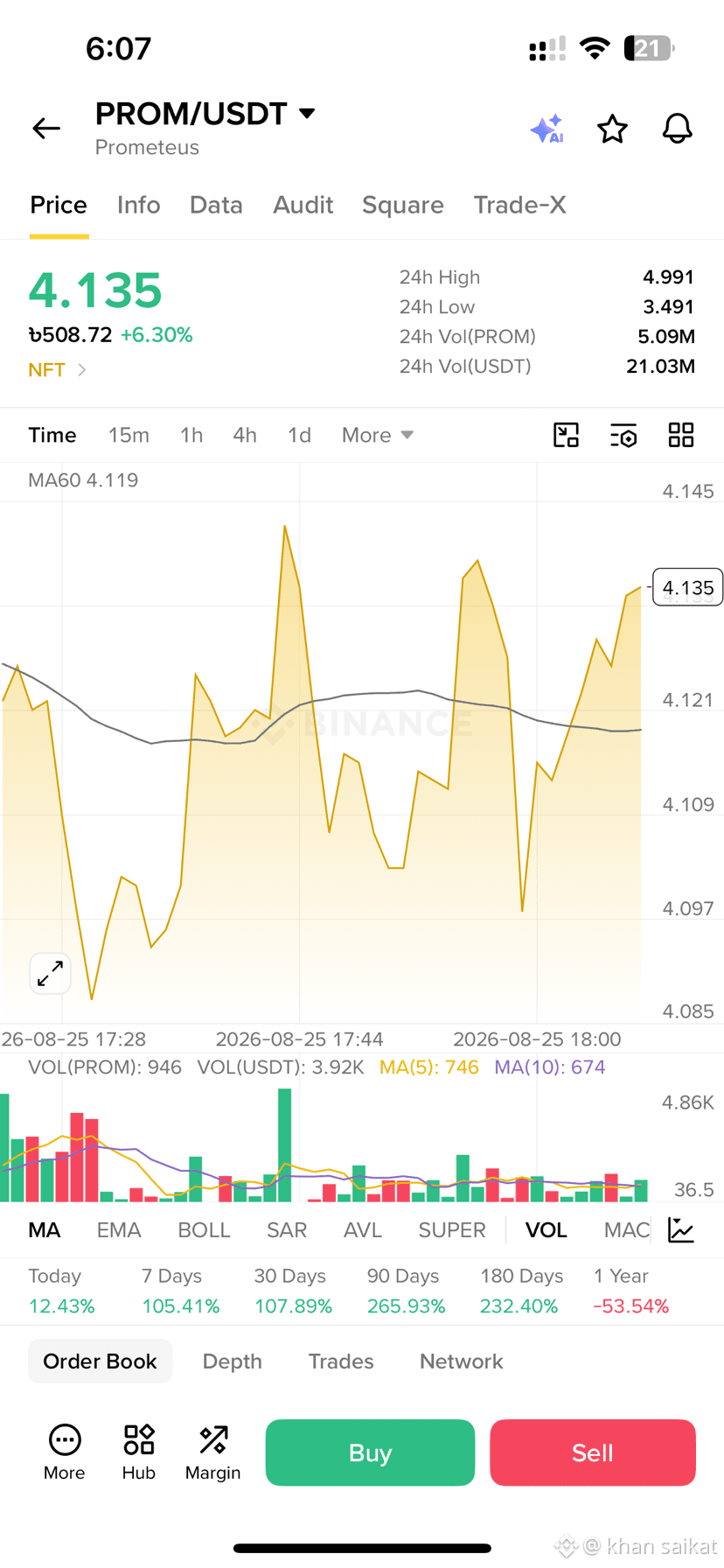Expand the More timeframes dropdown
The image size is (724, 1568).
378,435
